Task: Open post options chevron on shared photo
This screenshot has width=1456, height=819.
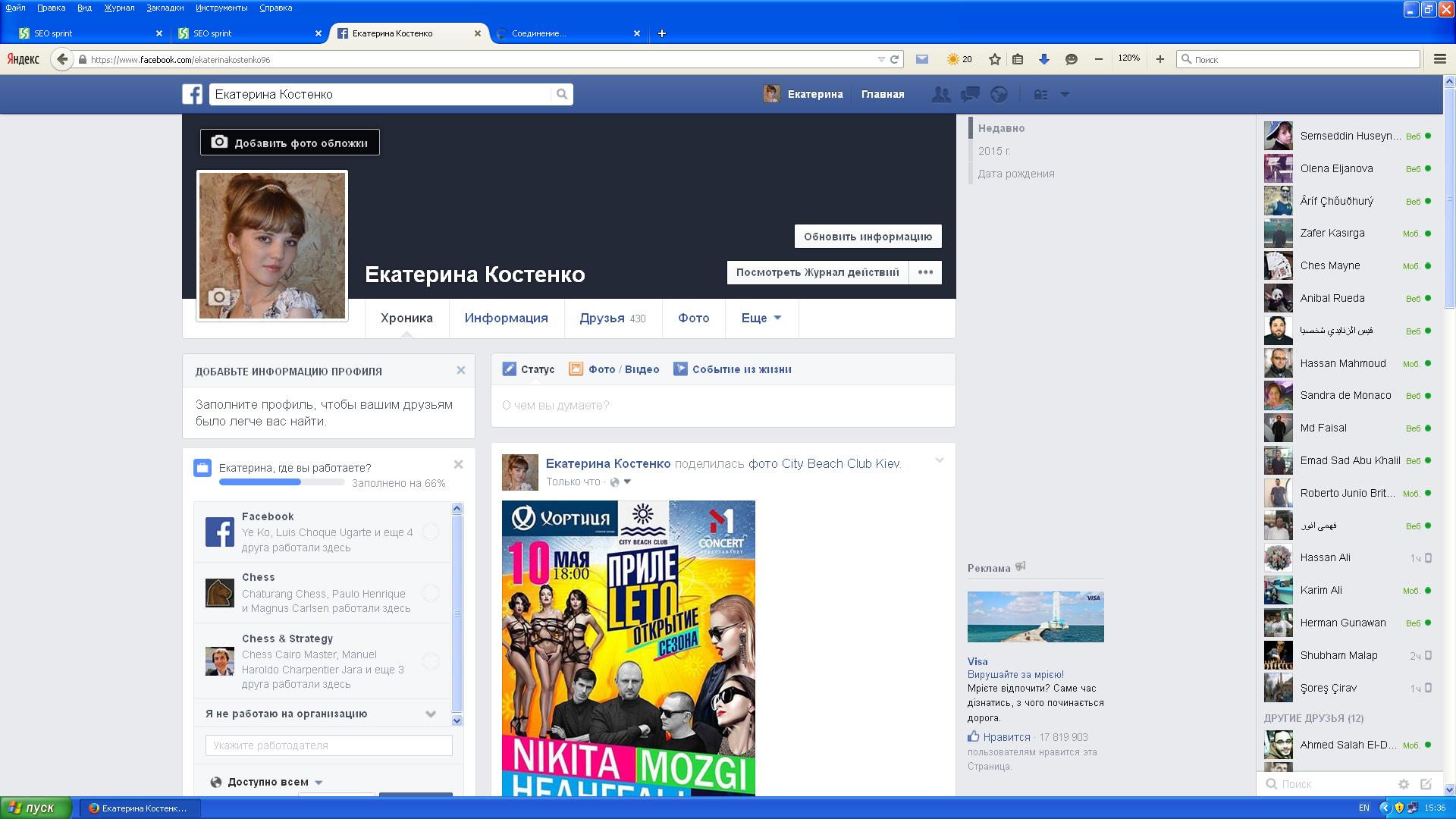Action: pos(940,460)
